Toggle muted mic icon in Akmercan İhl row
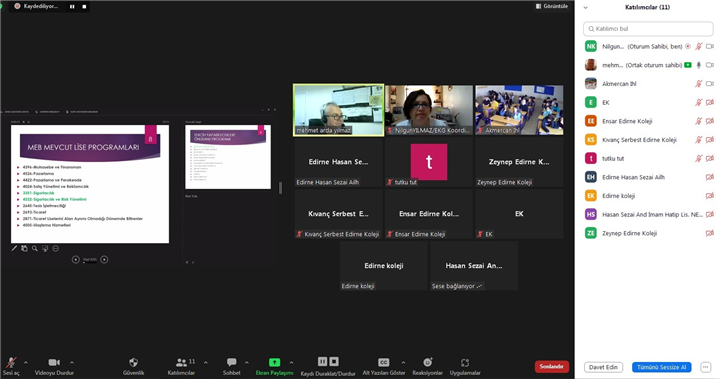 [698, 84]
